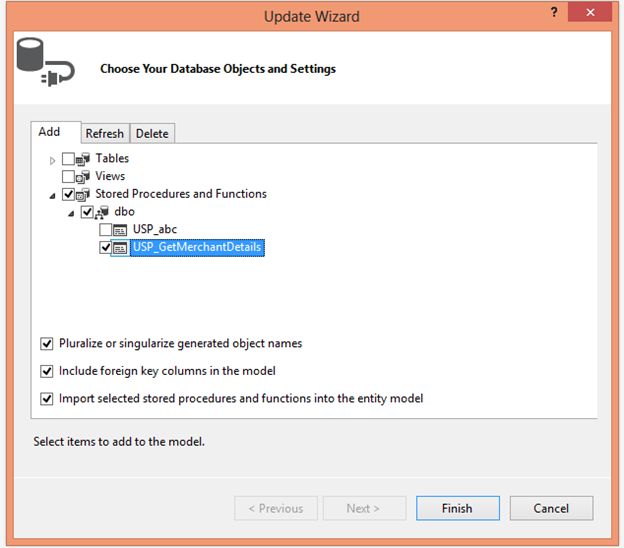Click the Stored Procedures and Functions icon

(83, 195)
